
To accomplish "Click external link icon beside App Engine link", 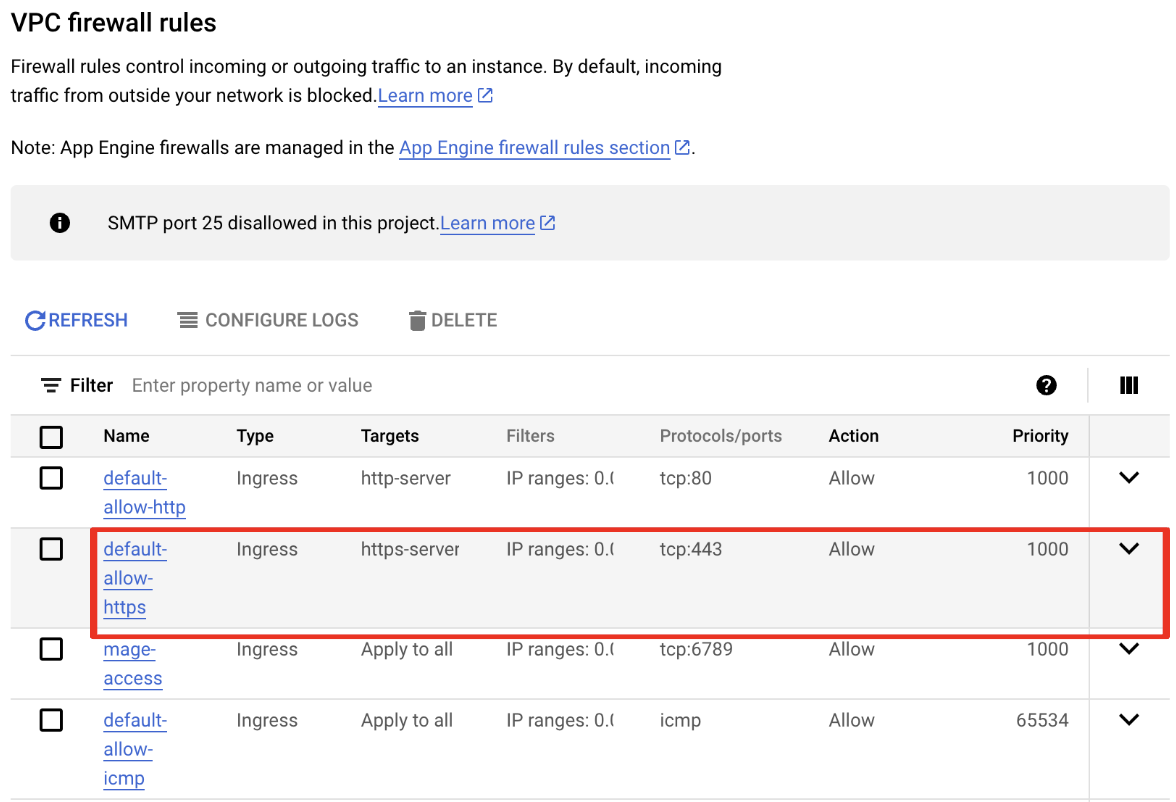I will (x=683, y=148).
